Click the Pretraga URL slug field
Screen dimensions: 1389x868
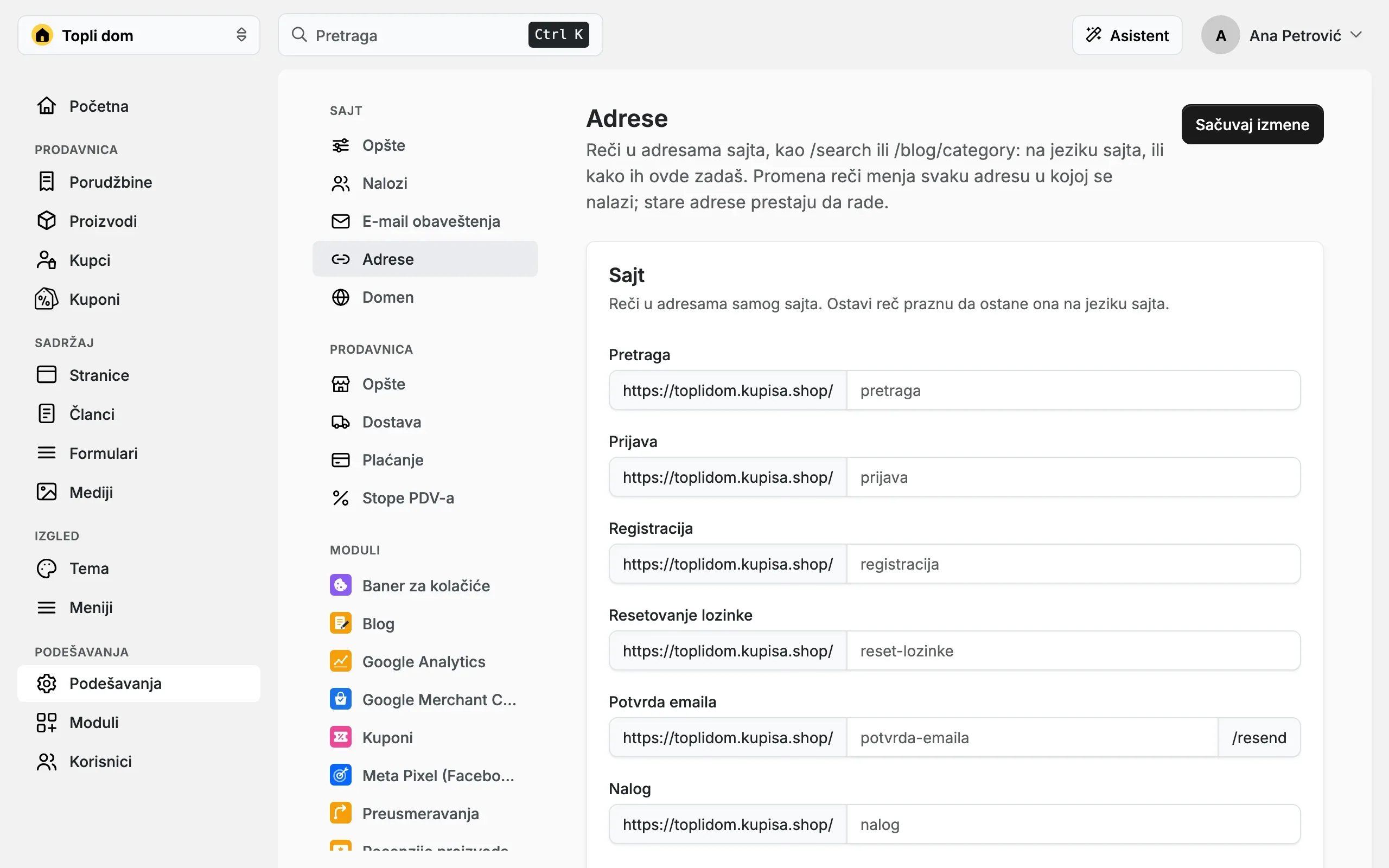pyautogui.click(x=1073, y=390)
